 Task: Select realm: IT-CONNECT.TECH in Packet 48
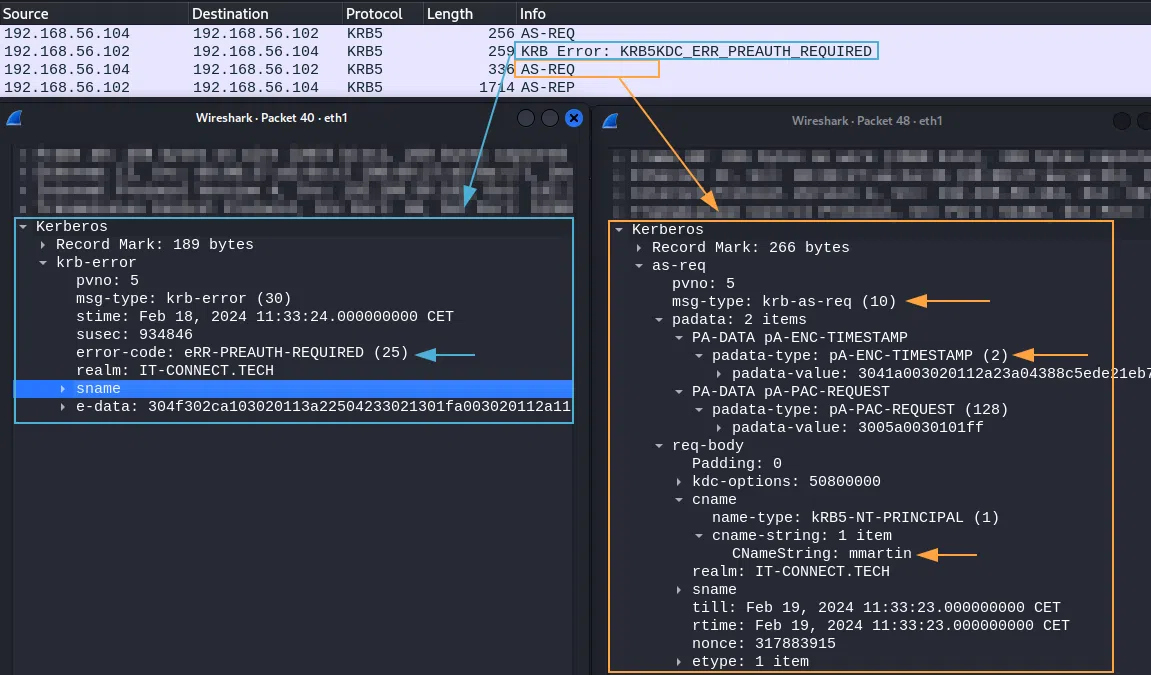click(791, 572)
